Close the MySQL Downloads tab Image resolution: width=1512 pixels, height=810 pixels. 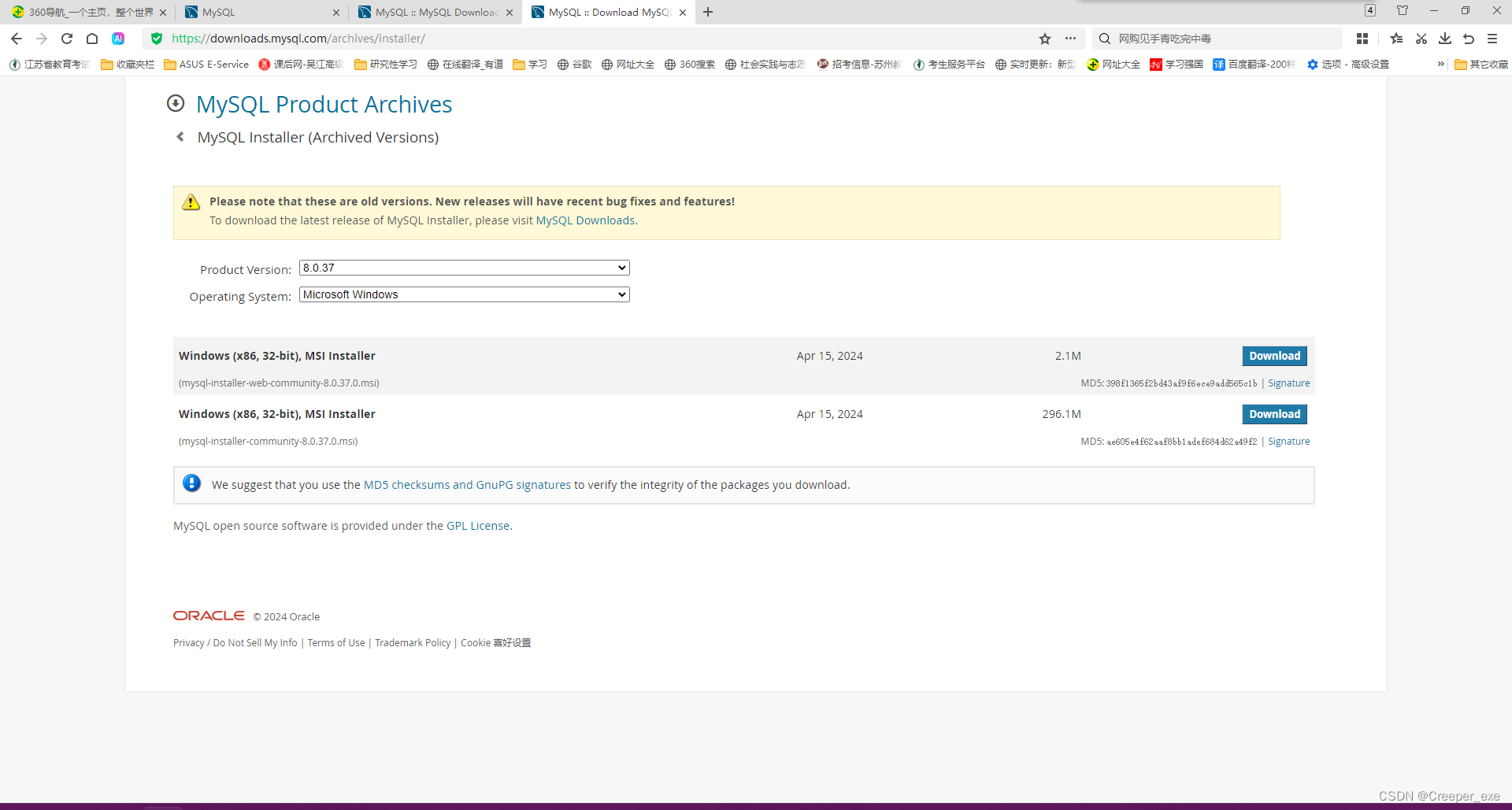(x=510, y=13)
